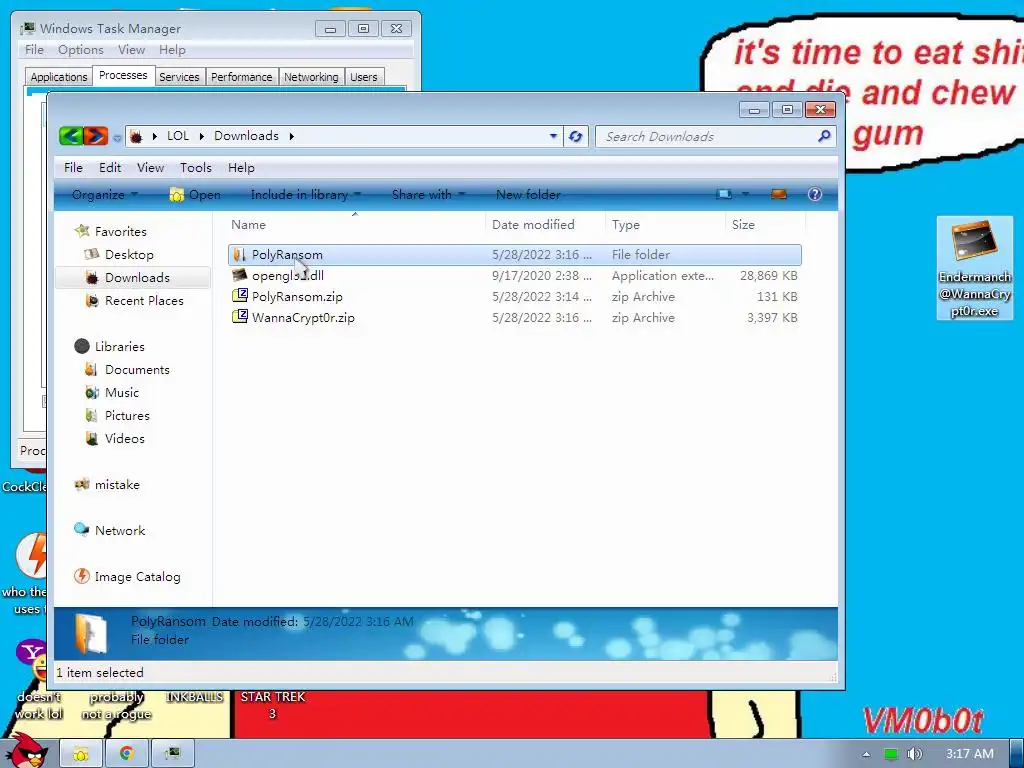Open the Organize dropdown

pyautogui.click(x=104, y=195)
